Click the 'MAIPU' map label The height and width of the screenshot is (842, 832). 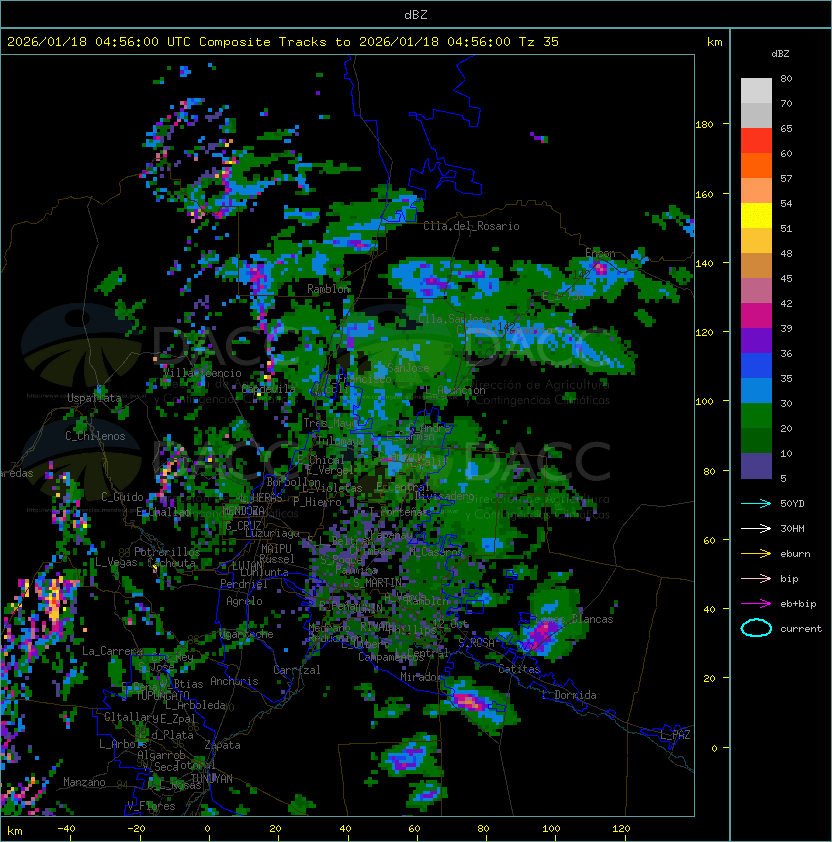click(276, 549)
